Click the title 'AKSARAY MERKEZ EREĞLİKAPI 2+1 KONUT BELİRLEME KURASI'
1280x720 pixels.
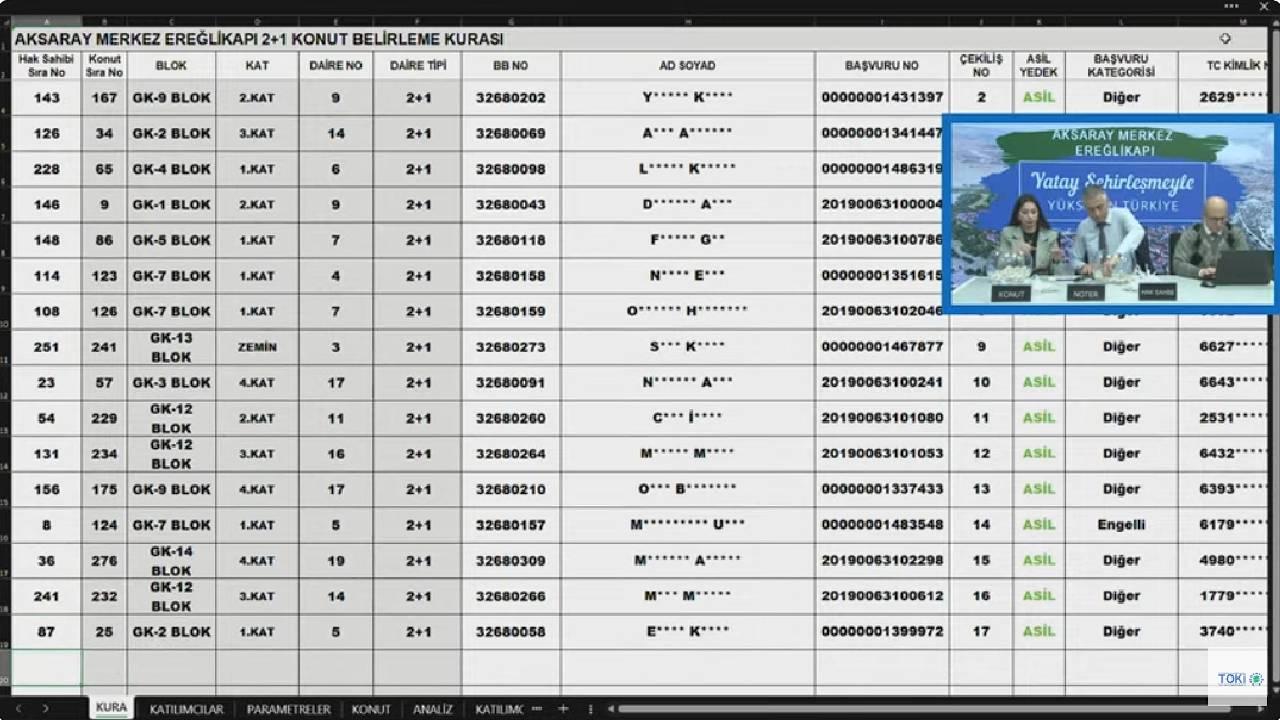point(259,40)
